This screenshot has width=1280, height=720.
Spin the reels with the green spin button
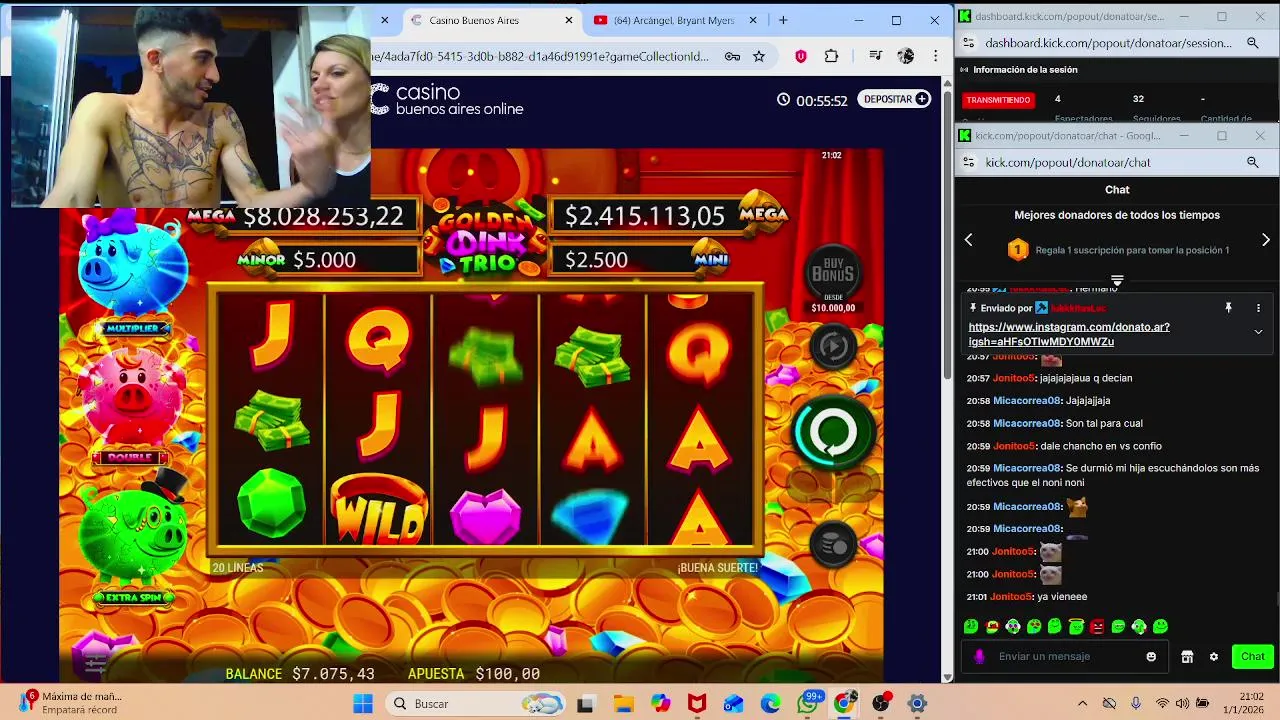pos(833,432)
